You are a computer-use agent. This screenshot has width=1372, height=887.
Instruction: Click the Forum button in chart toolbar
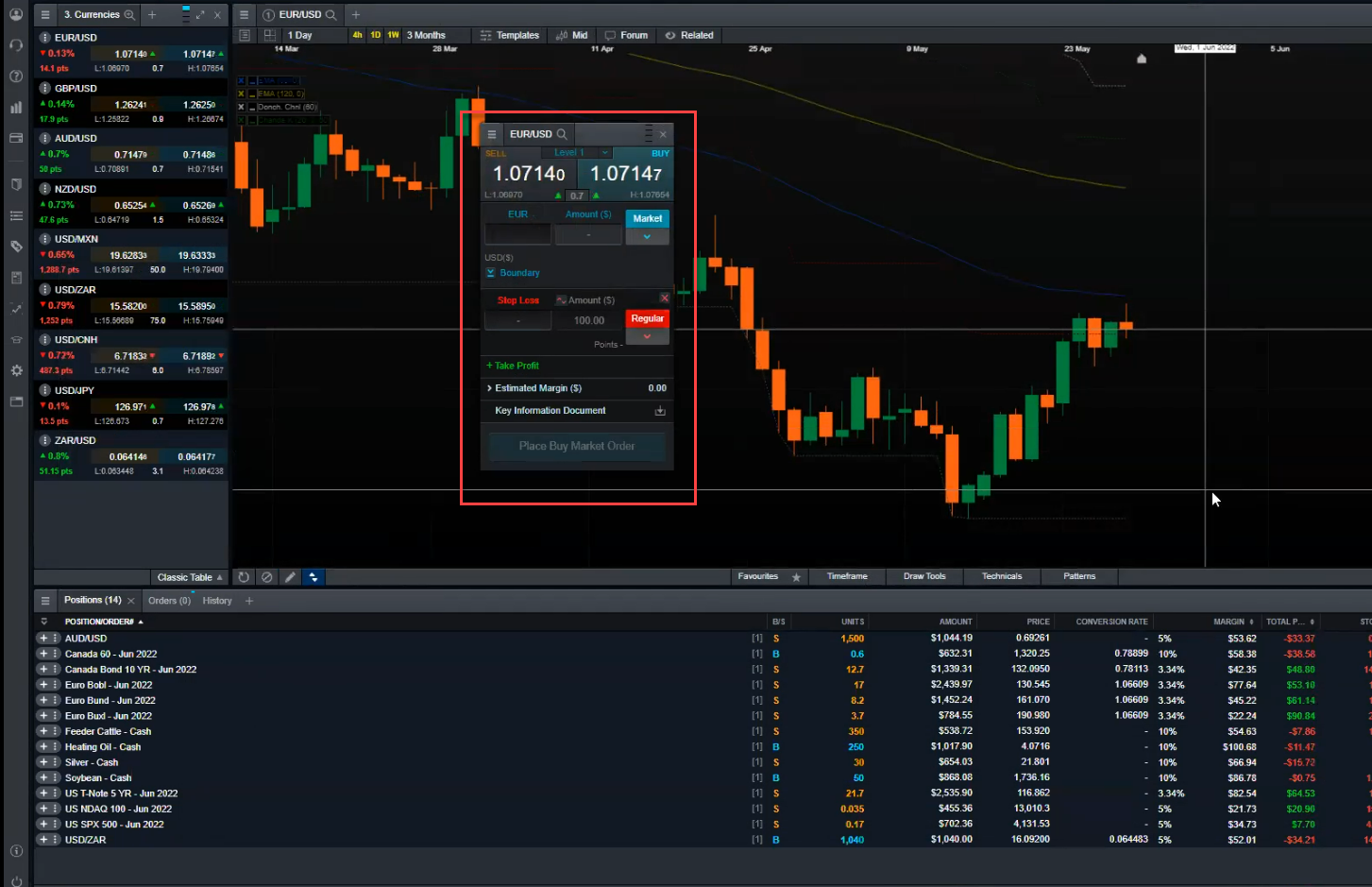[x=627, y=35]
